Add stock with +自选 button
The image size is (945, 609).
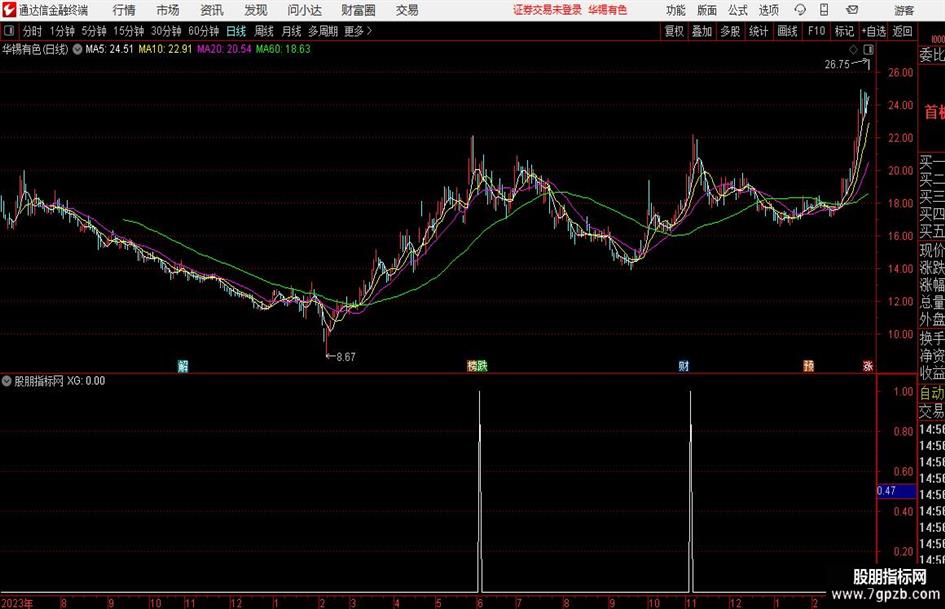point(874,31)
